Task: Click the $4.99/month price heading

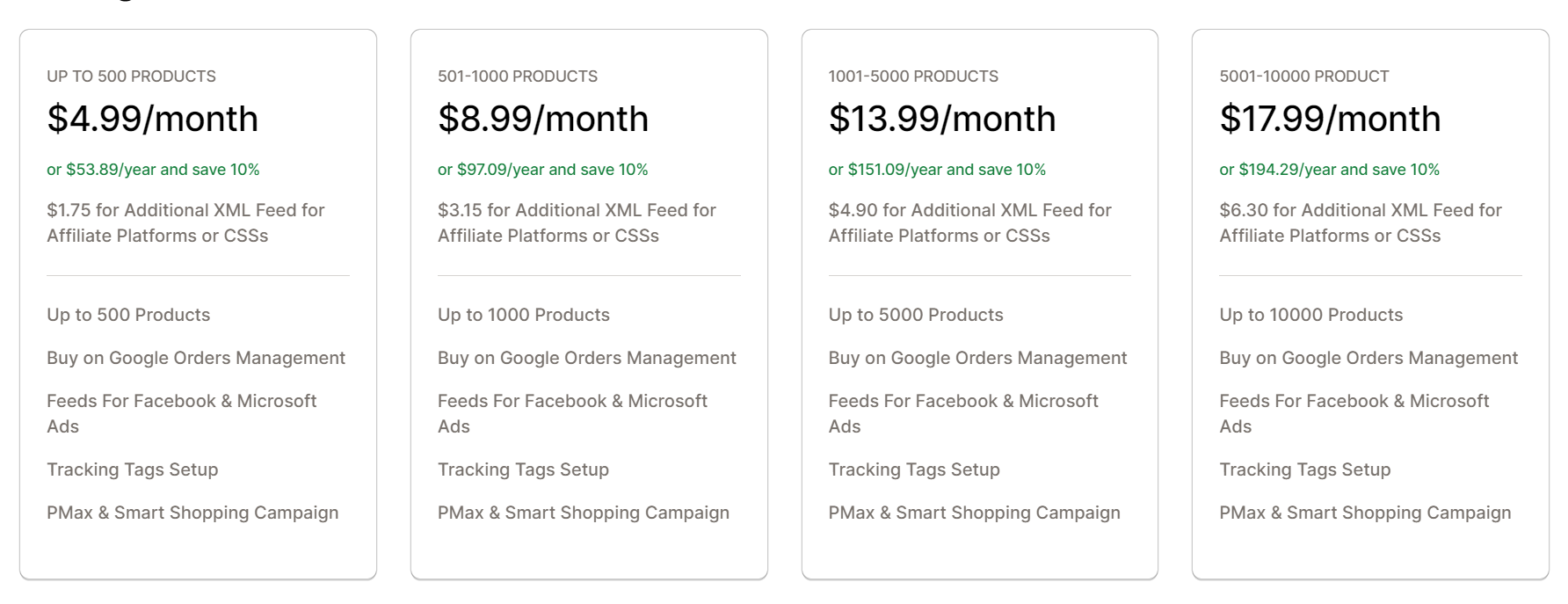Action: click(152, 119)
